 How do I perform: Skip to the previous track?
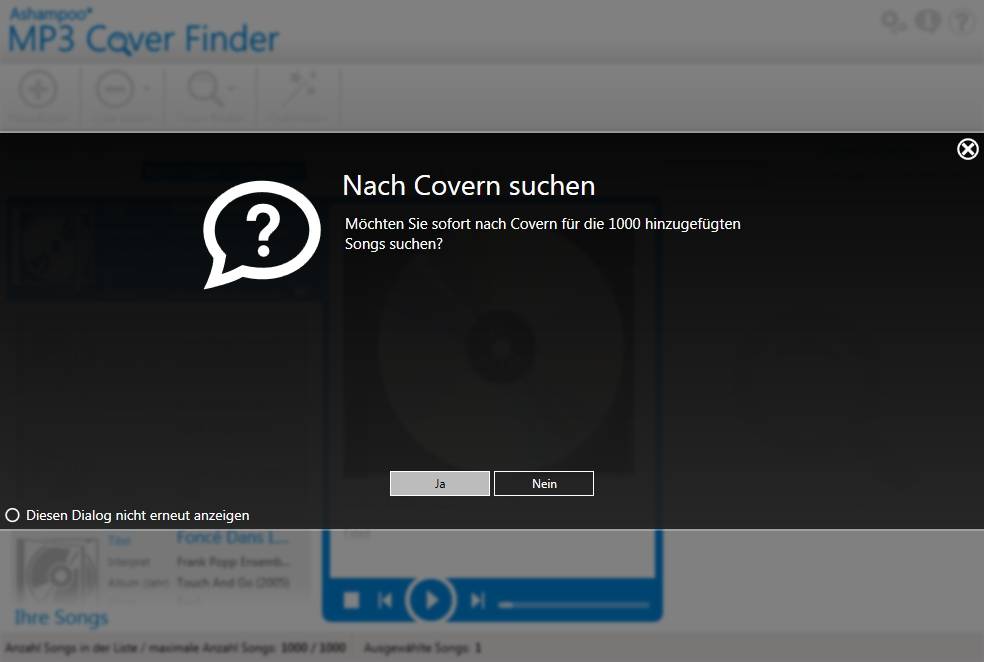(385, 601)
